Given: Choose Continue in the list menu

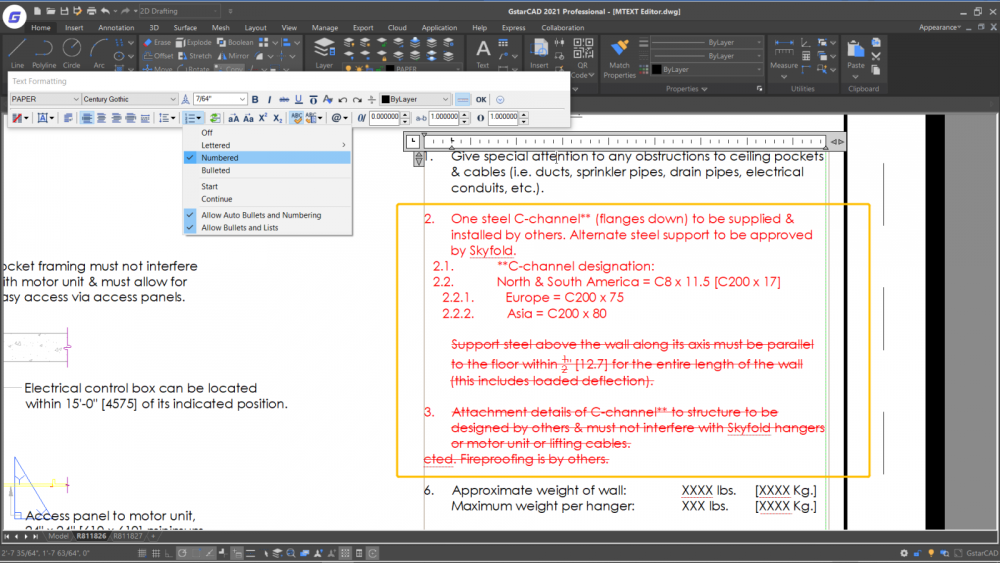Looking at the screenshot, I should [x=267, y=199].
